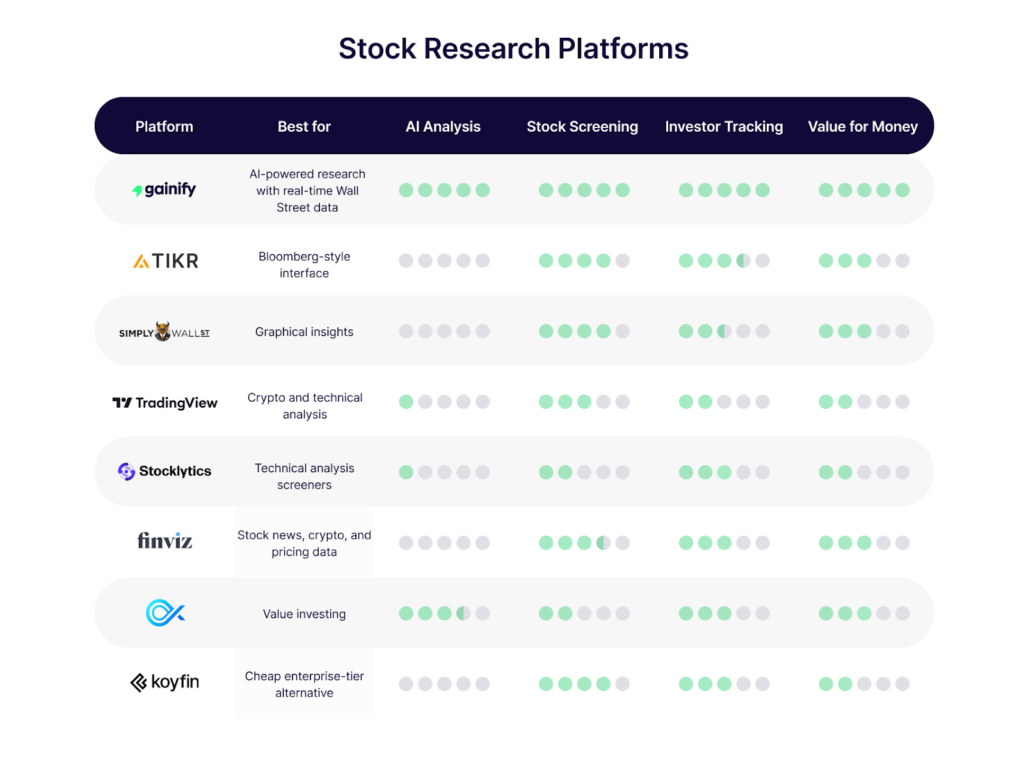1024x764 pixels.
Task: Click the koyfin logo
Action: [x=165, y=682]
